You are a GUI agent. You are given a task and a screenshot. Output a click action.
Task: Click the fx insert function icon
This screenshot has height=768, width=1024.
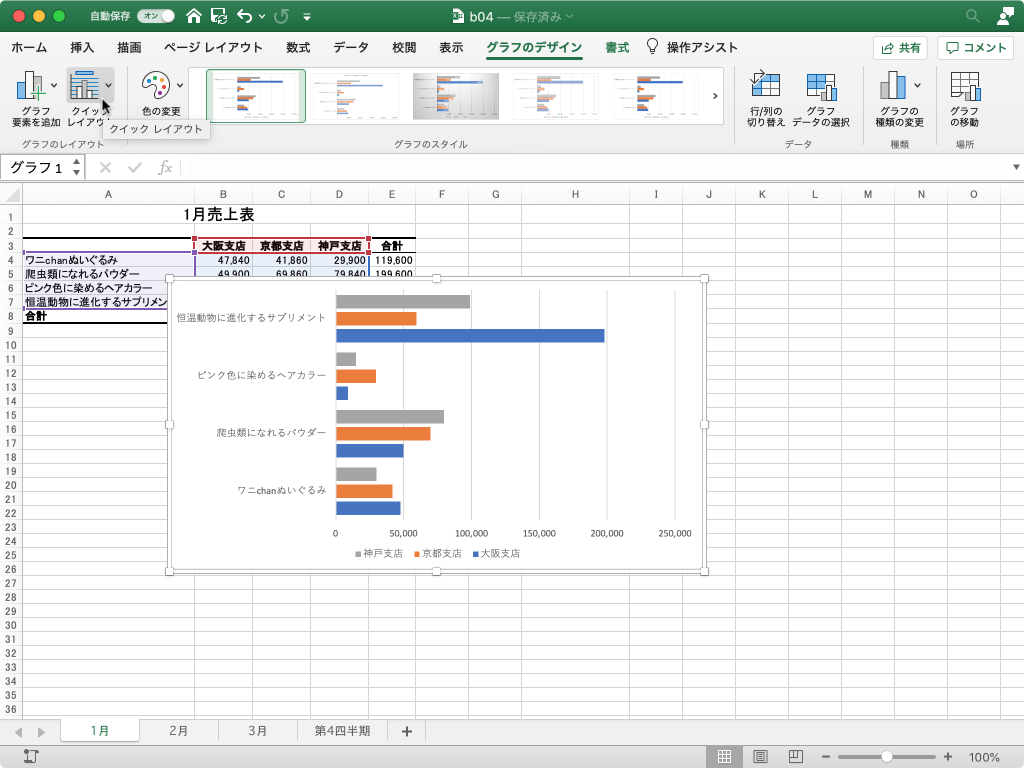pyautogui.click(x=165, y=168)
